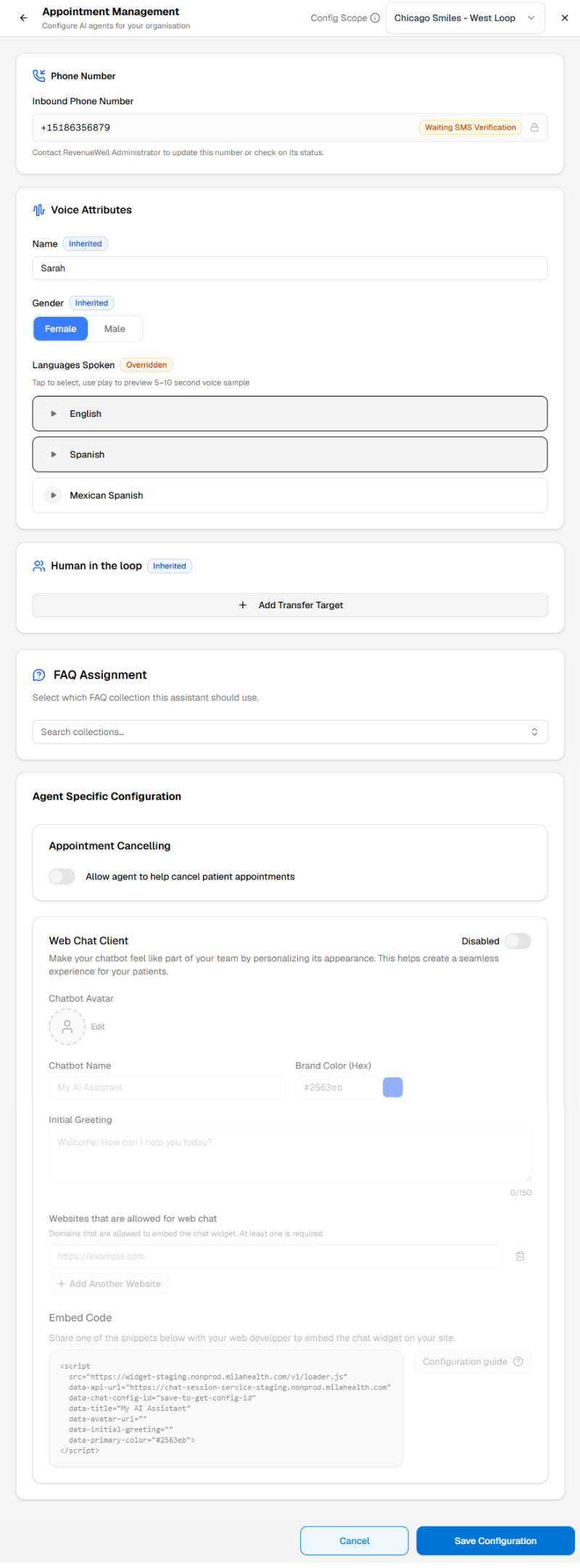Click Add Another Website button
The height and width of the screenshot is (1568, 580).
click(x=109, y=1284)
